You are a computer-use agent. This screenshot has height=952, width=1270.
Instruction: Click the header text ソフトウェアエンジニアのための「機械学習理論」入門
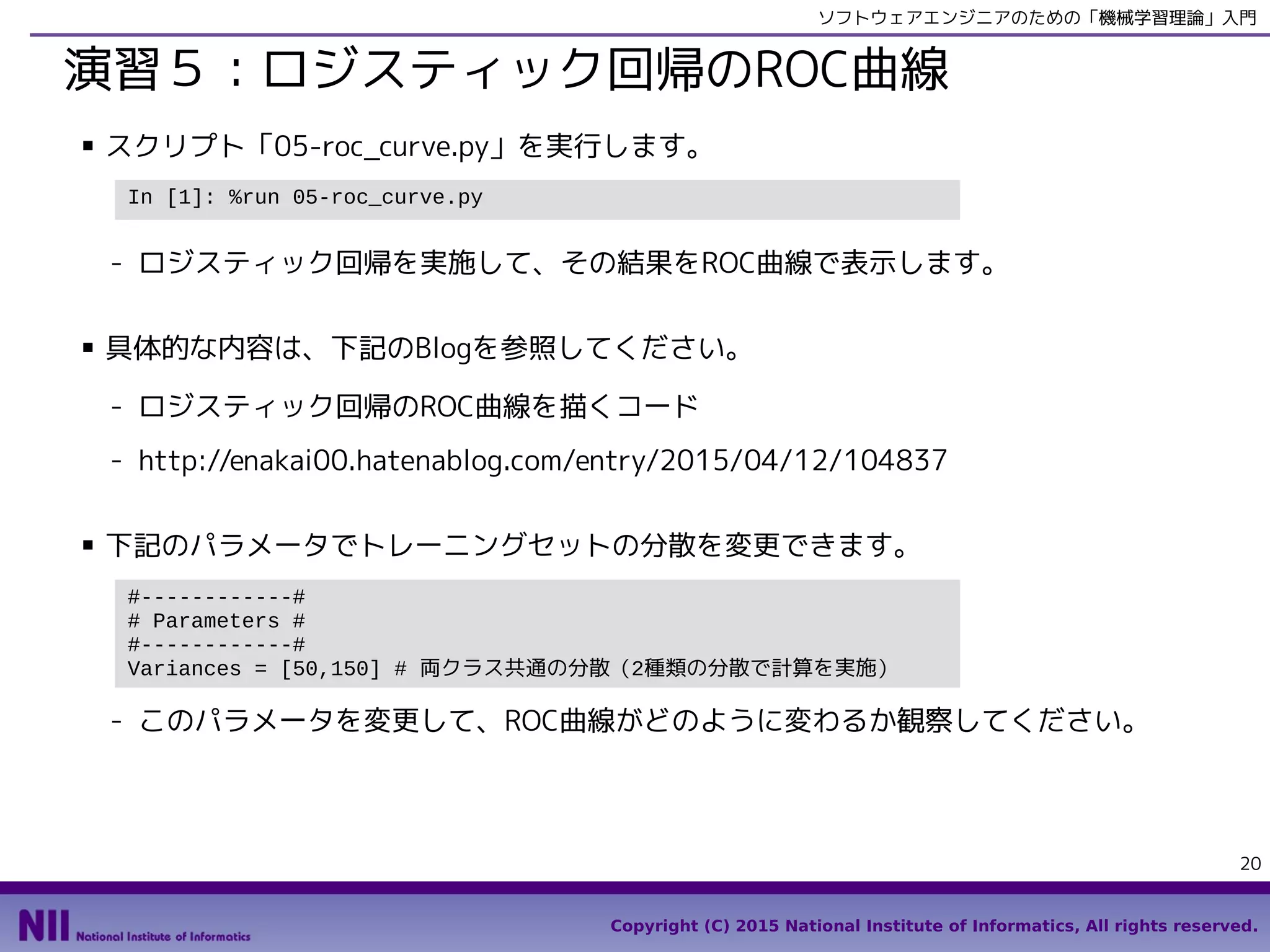coord(1037,17)
